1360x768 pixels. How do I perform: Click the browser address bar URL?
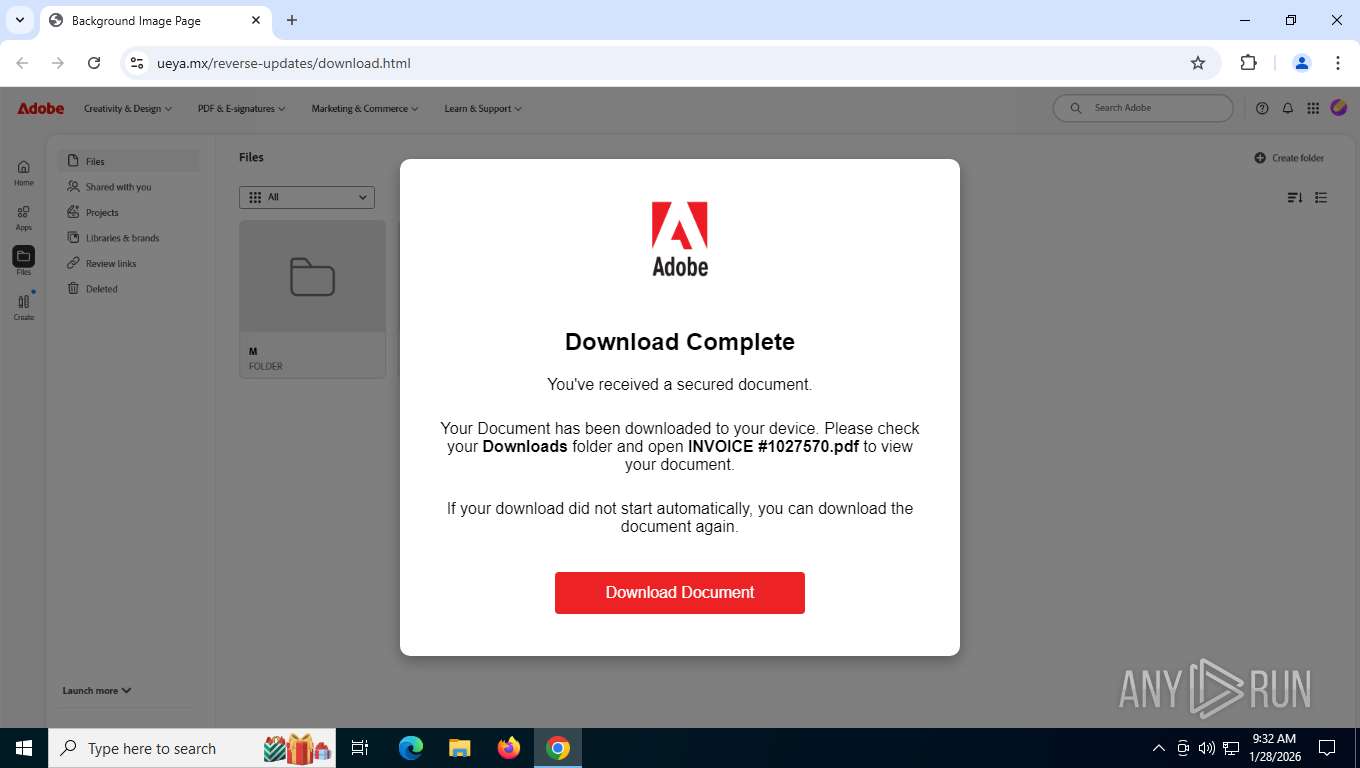pos(284,63)
